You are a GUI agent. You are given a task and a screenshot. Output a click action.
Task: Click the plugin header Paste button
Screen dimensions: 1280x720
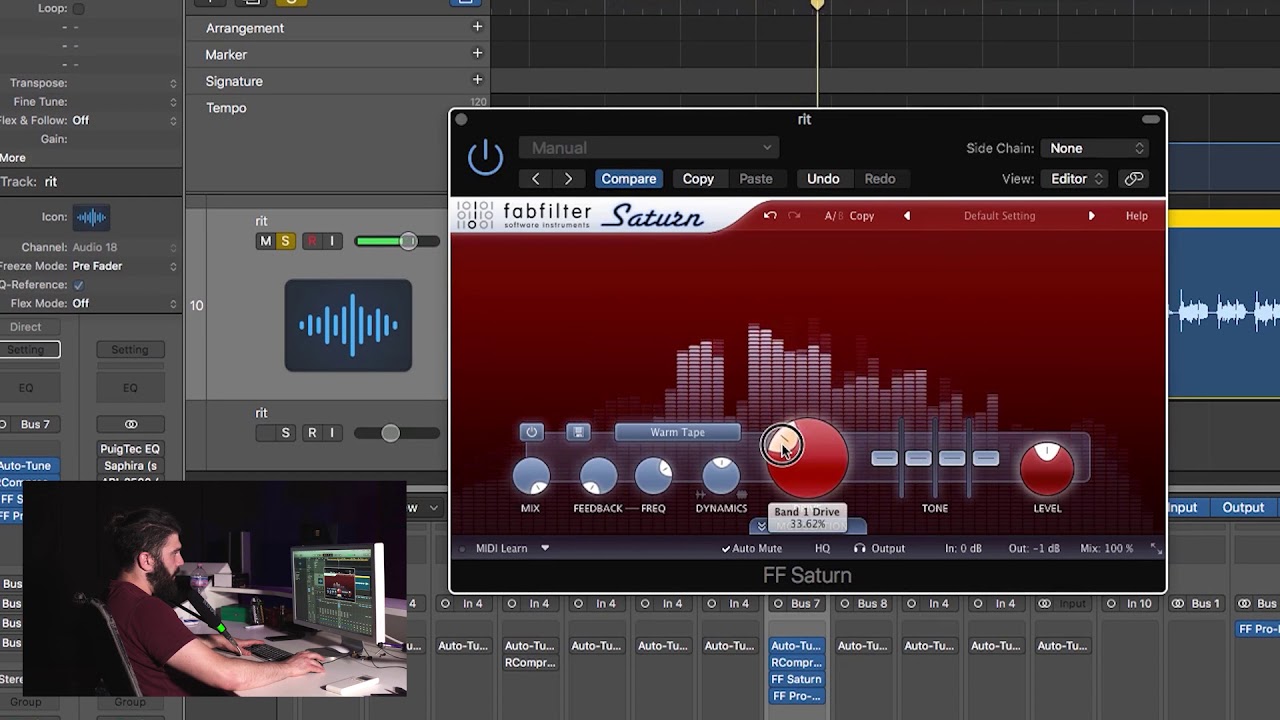click(x=756, y=179)
